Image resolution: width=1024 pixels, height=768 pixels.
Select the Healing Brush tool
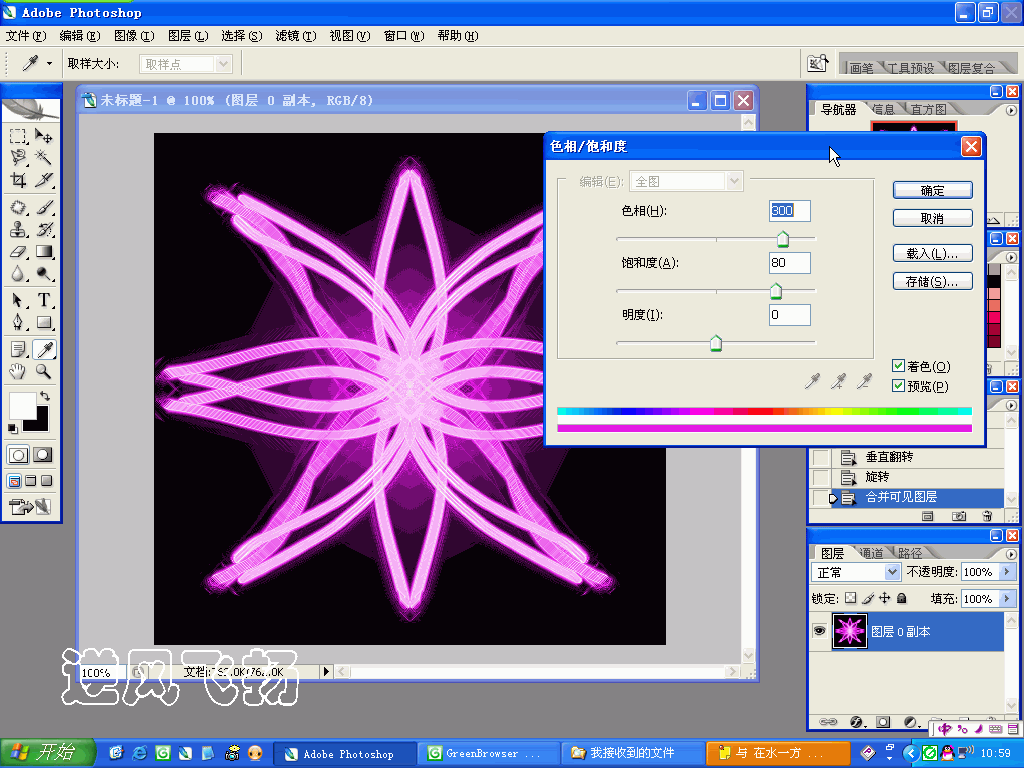click(18, 208)
